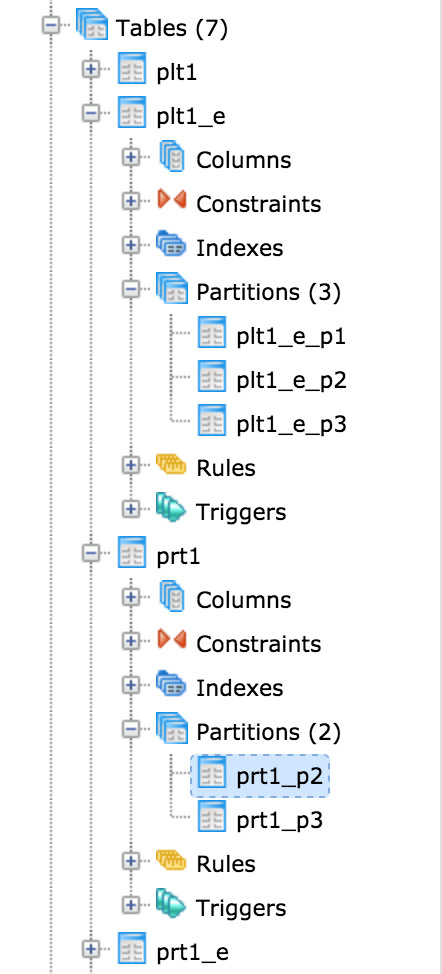The image size is (442, 974).
Task: Click Columns icon under plt1_e
Action: tap(172, 157)
